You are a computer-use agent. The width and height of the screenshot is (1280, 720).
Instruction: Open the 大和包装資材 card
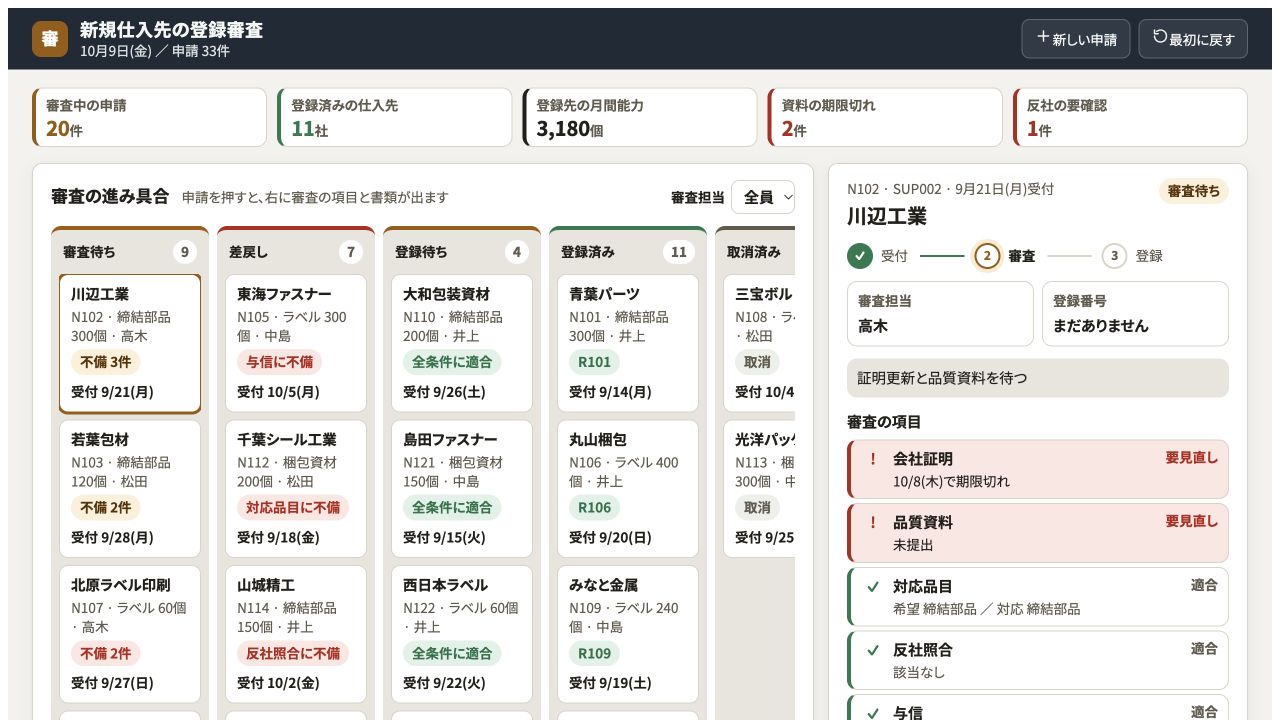click(x=462, y=343)
